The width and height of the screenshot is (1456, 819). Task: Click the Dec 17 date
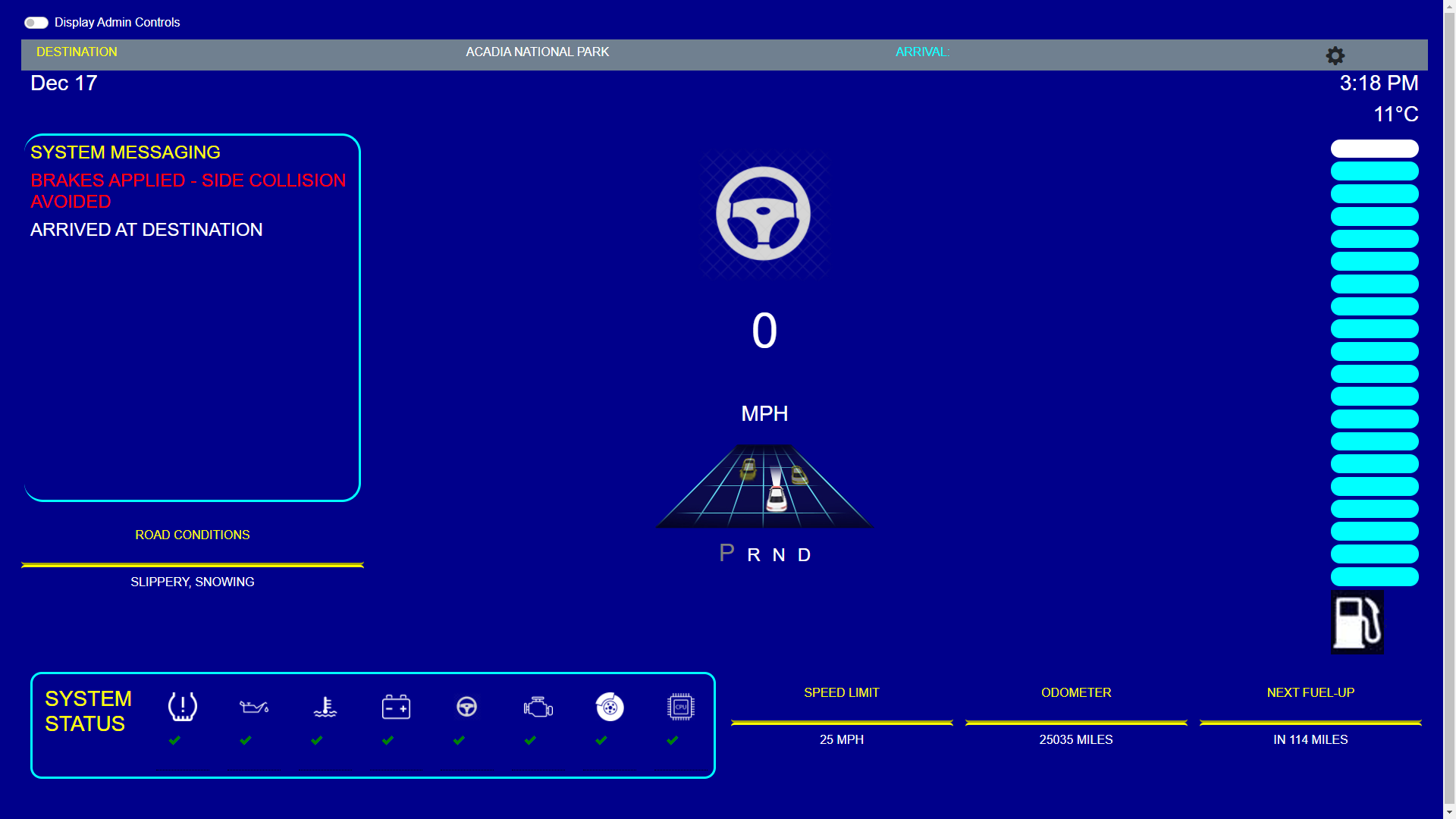(x=64, y=83)
